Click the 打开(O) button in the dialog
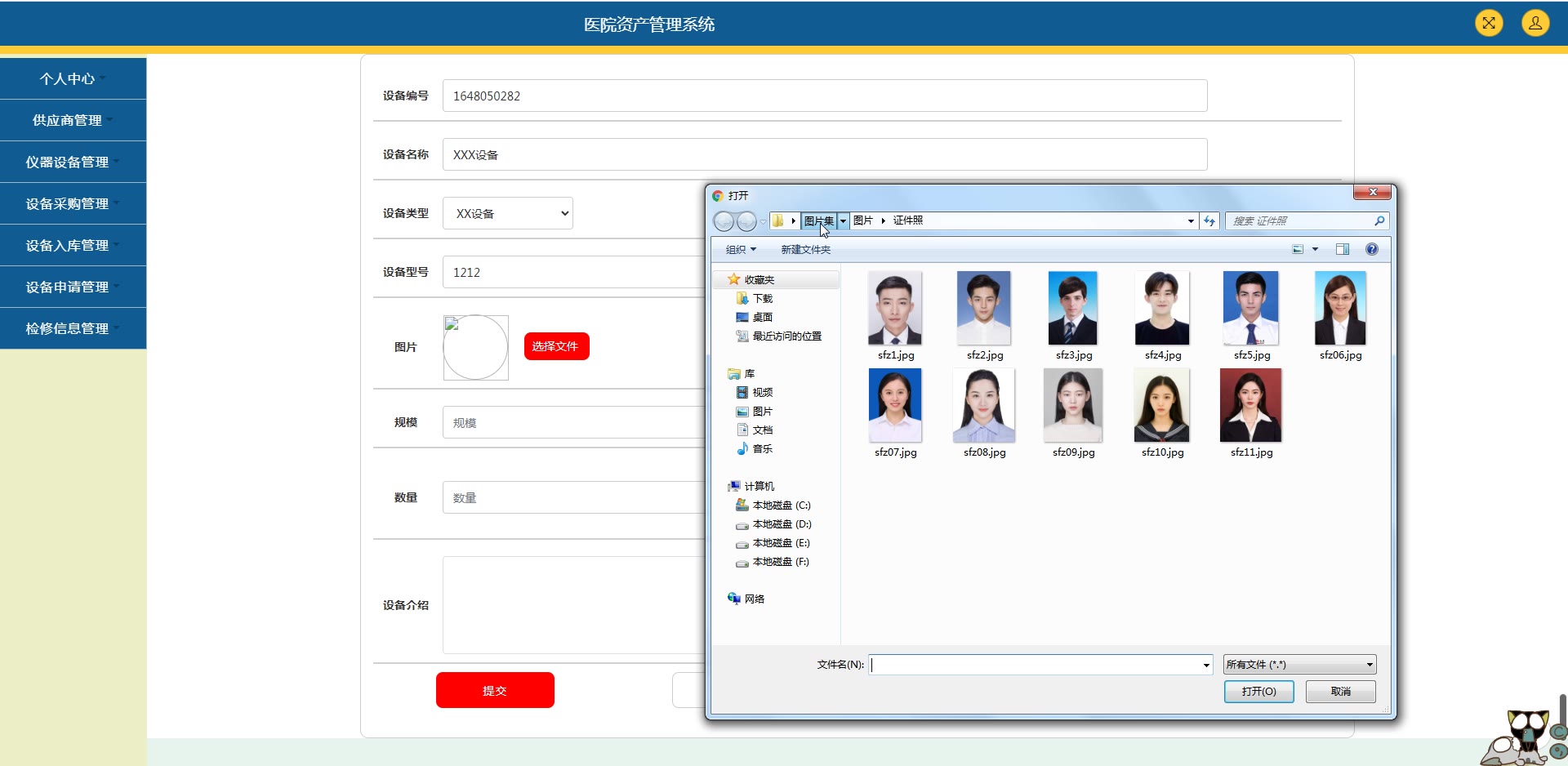 click(1258, 692)
